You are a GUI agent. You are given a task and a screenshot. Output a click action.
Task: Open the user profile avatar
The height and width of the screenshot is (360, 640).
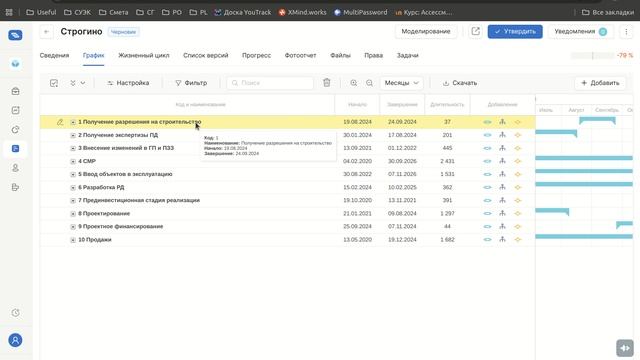[x=15, y=340]
